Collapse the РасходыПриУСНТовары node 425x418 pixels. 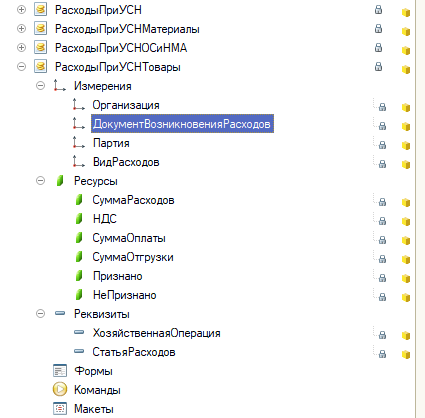pos(21,67)
